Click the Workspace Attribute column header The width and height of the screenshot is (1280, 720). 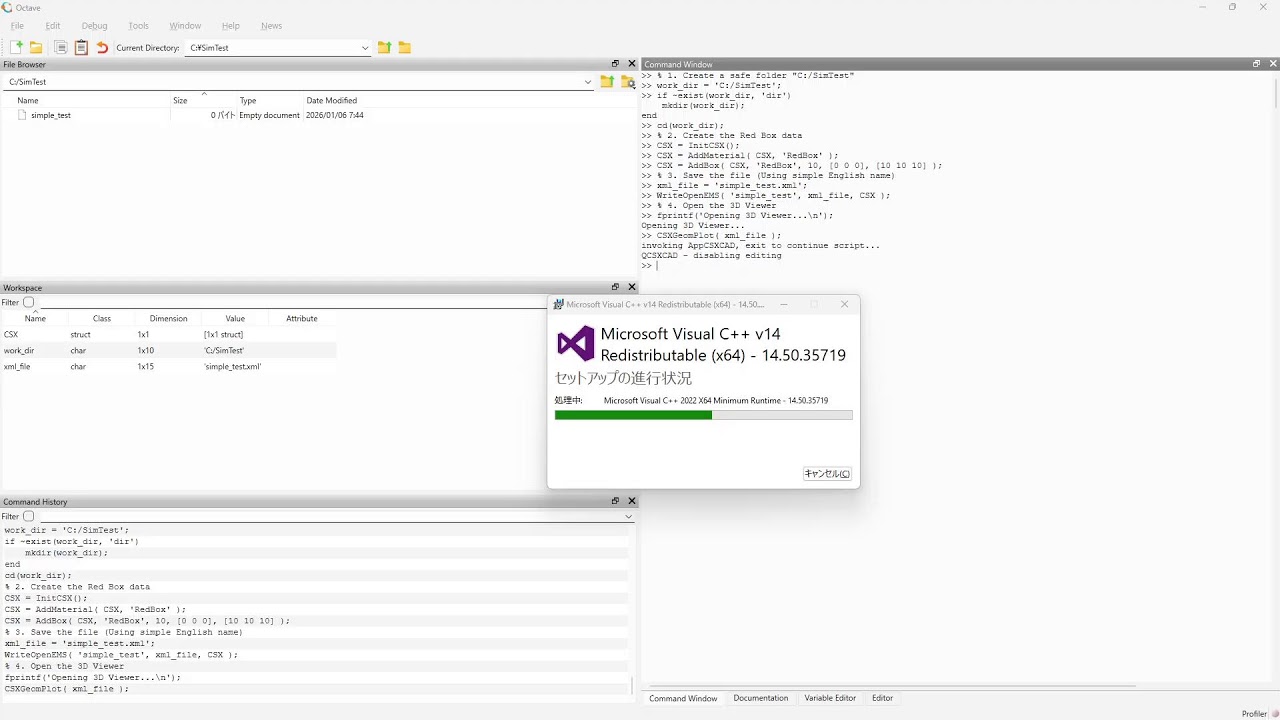pyautogui.click(x=302, y=318)
